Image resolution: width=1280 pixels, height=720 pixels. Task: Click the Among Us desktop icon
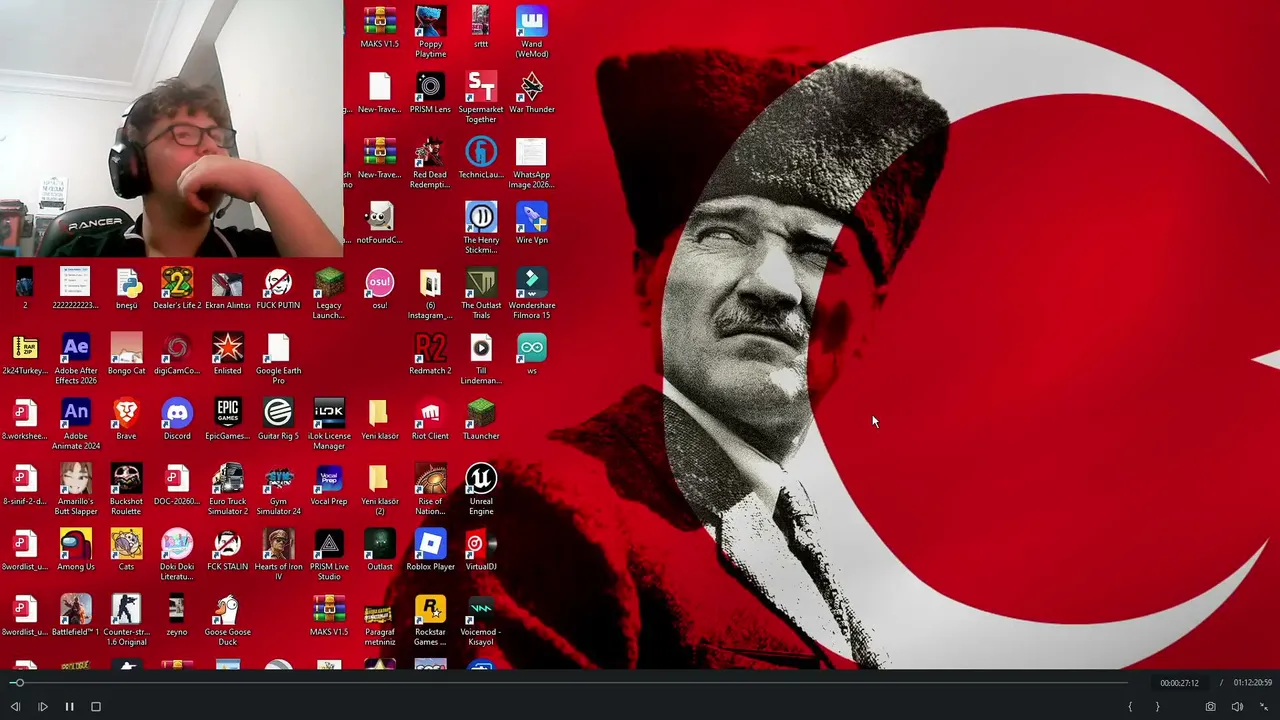coord(76,550)
